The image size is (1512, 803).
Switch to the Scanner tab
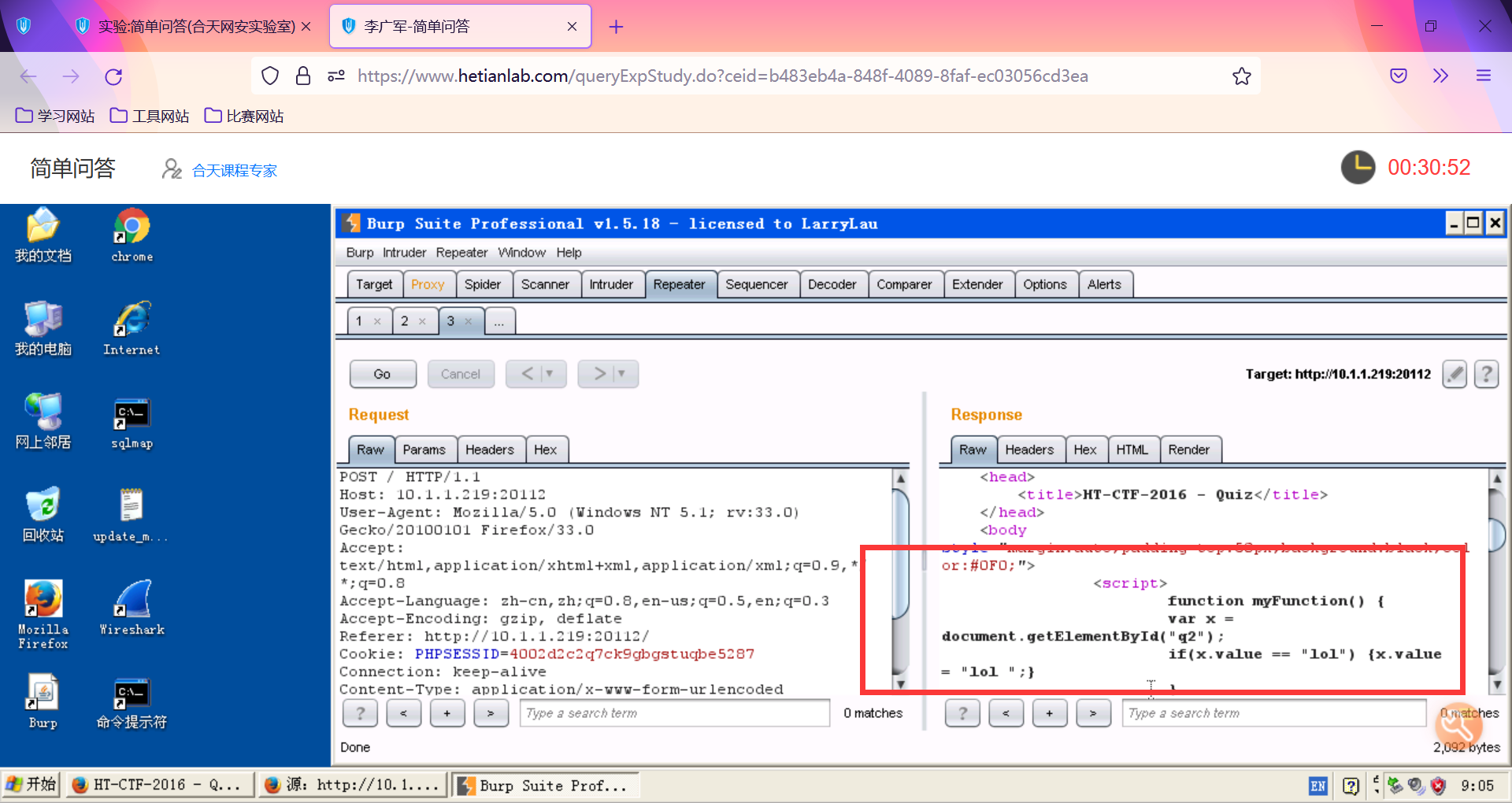pos(545,285)
